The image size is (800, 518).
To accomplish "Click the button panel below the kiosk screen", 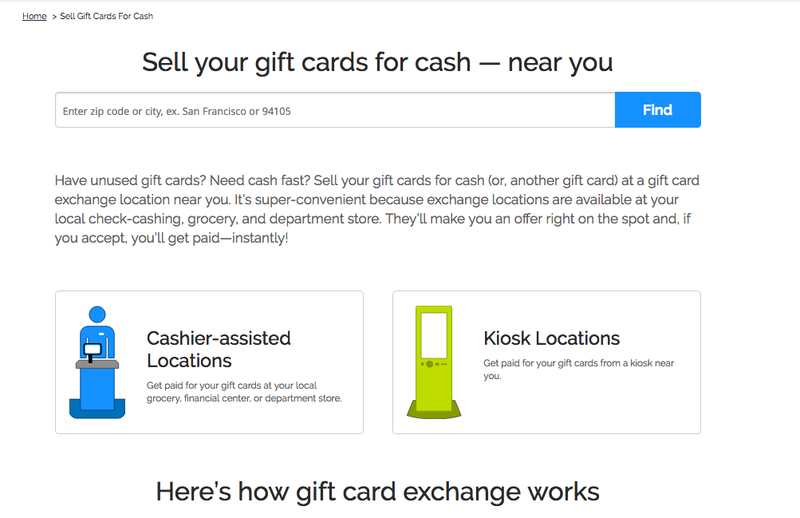I will coord(434,364).
